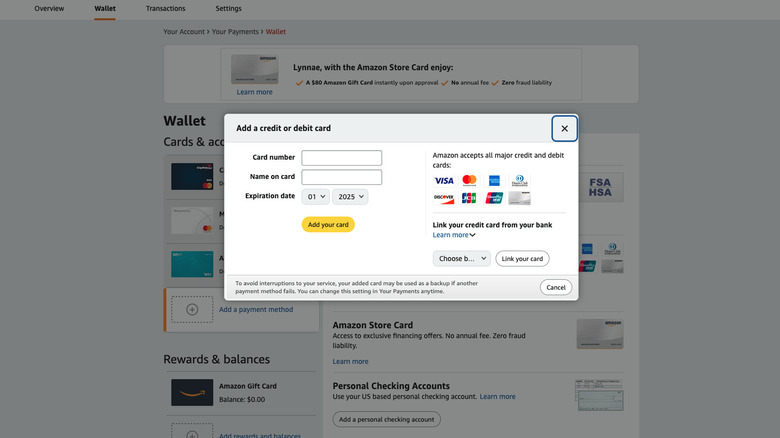Go to the Settings tab

point(228,8)
